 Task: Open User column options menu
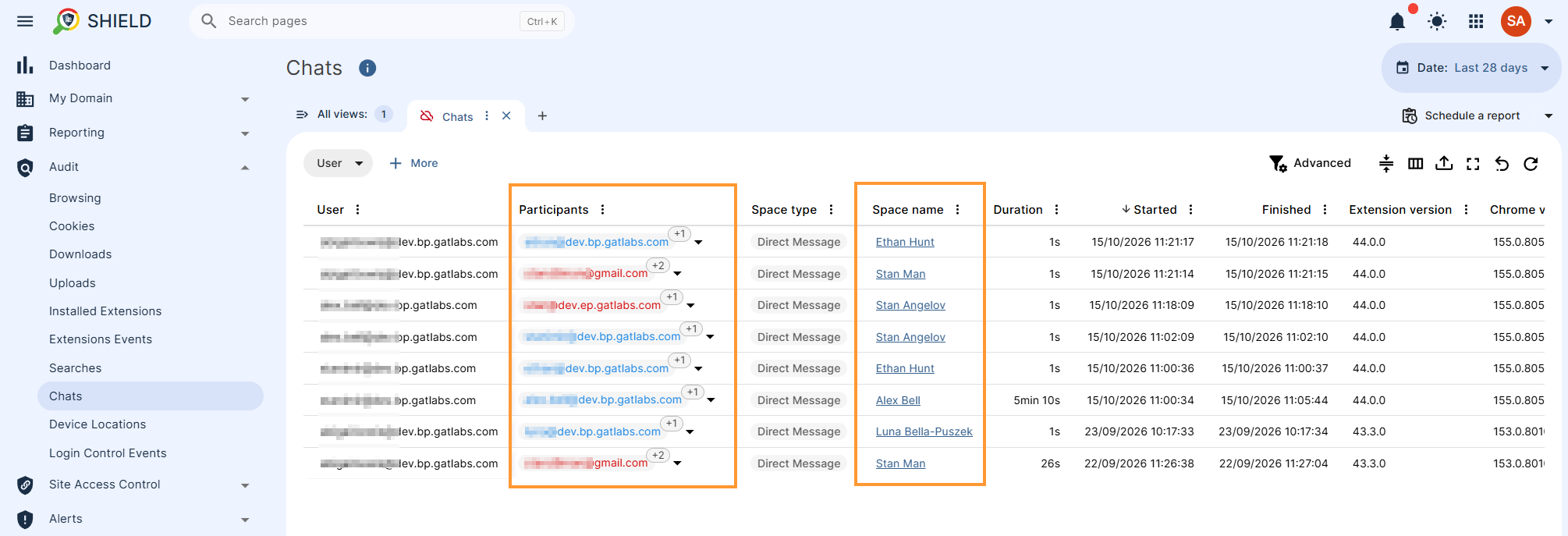[x=357, y=209]
